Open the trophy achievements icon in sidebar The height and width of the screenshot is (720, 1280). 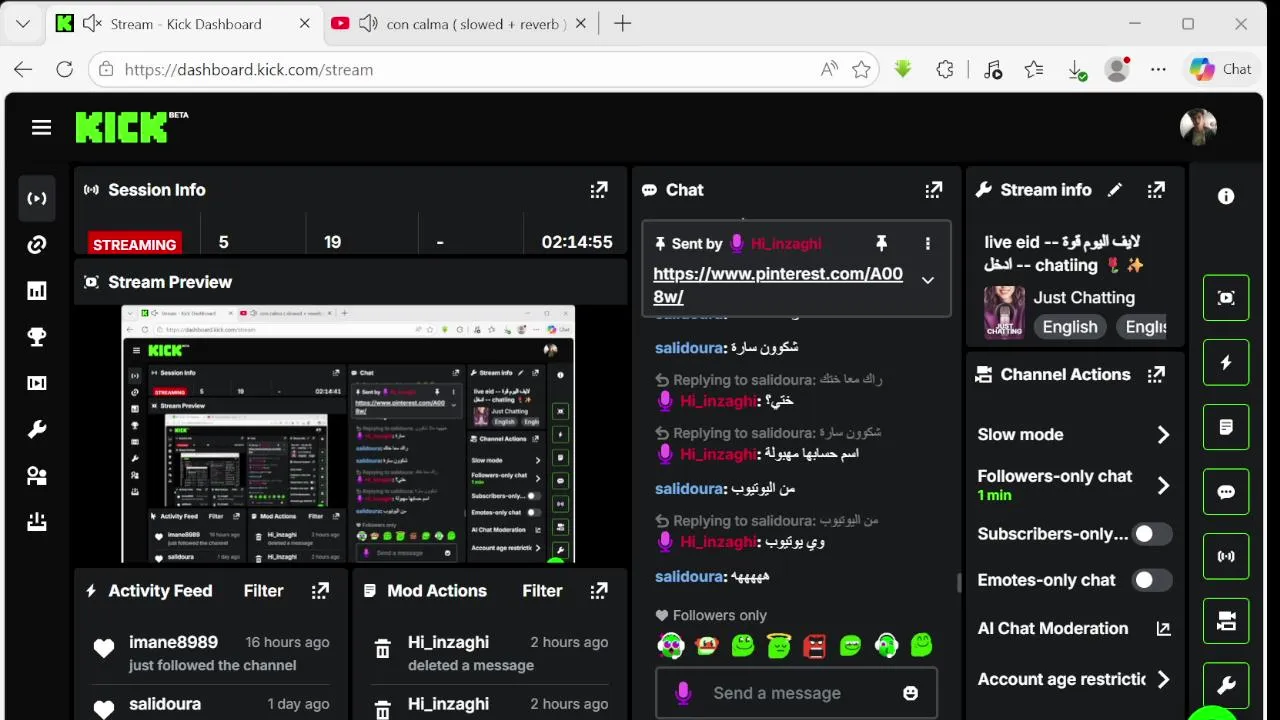[x=37, y=337]
